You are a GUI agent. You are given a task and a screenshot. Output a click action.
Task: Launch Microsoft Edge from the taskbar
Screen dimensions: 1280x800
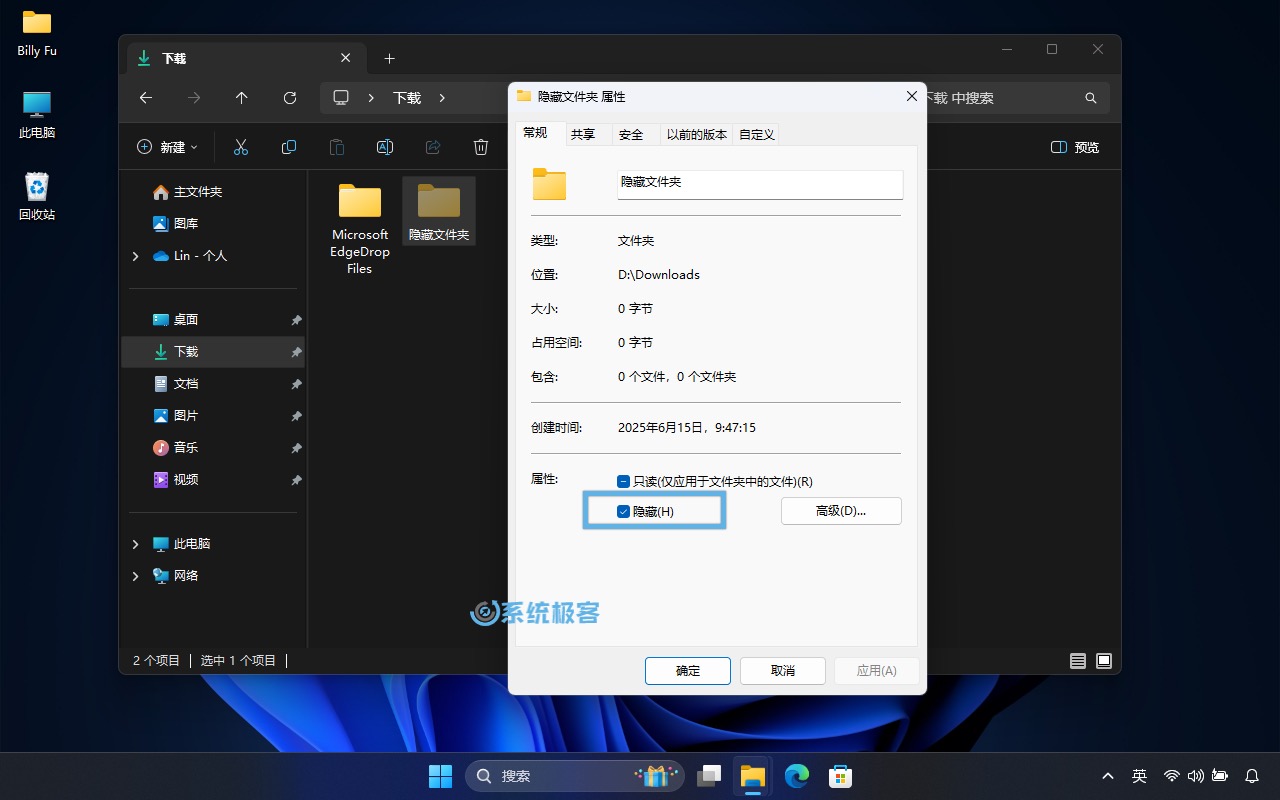coord(797,776)
